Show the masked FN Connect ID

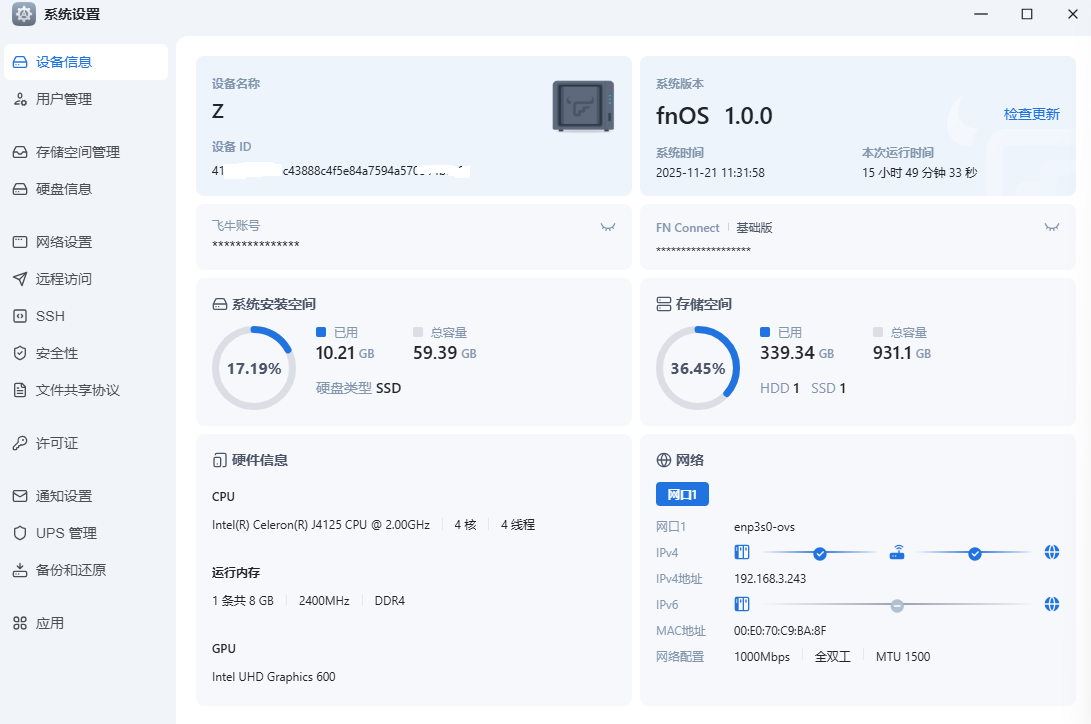pos(1051,227)
